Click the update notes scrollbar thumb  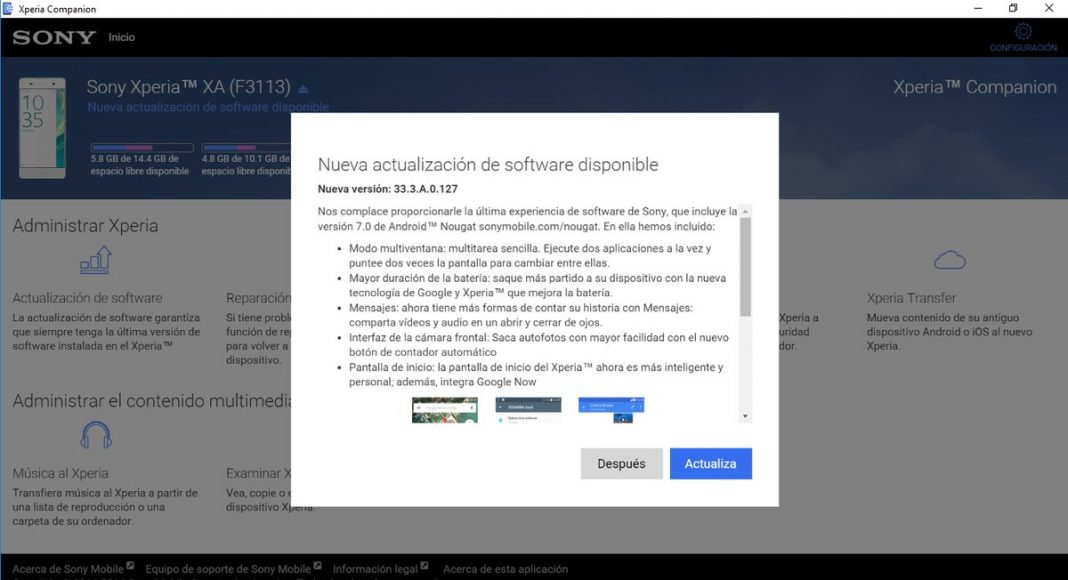pyautogui.click(x=745, y=267)
